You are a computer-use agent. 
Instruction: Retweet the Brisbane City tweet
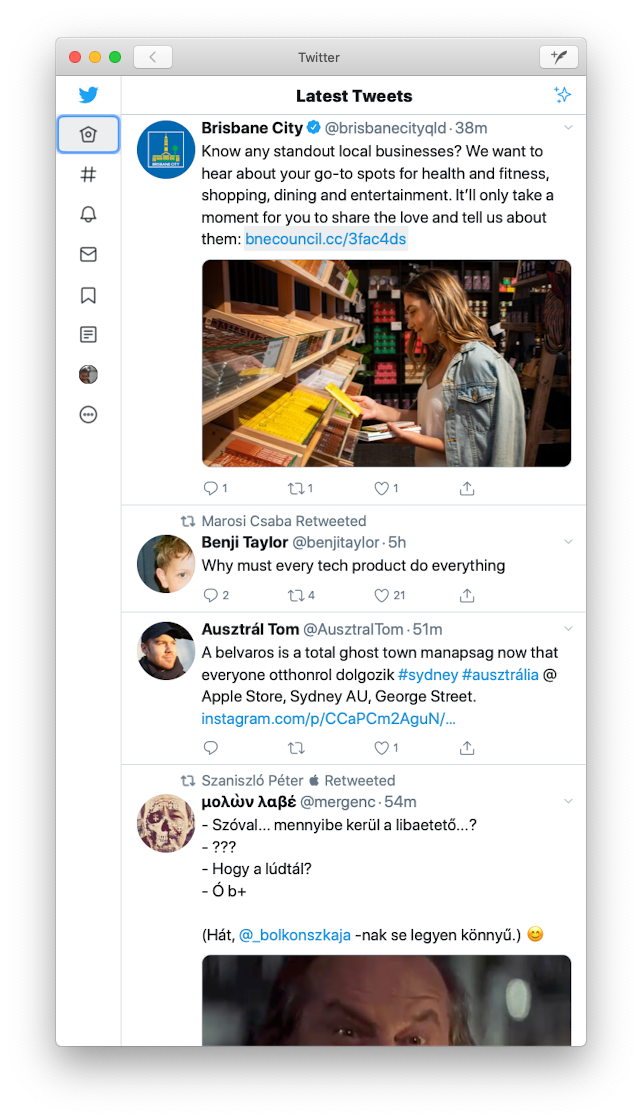pos(300,489)
